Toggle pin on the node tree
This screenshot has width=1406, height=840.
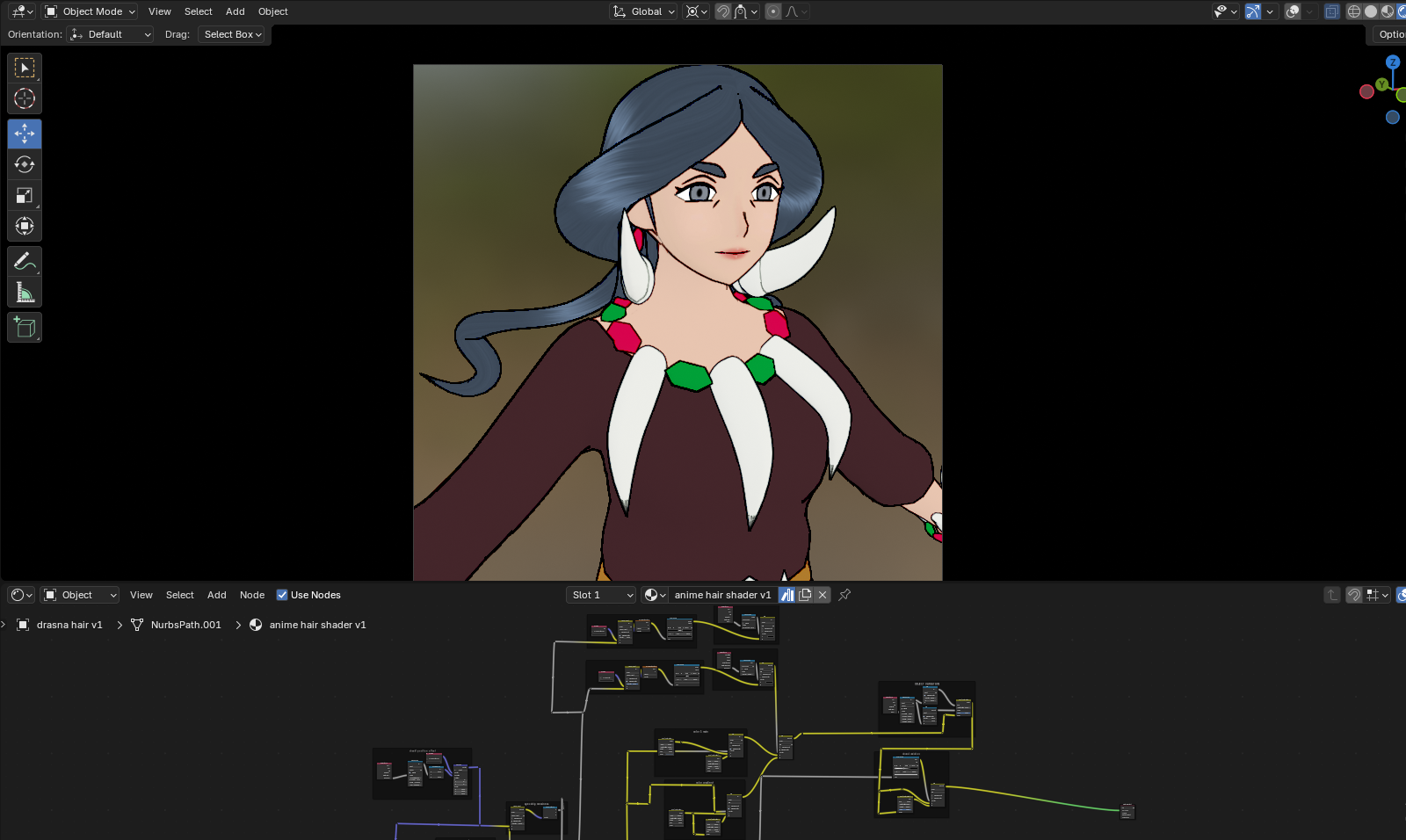point(844,595)
